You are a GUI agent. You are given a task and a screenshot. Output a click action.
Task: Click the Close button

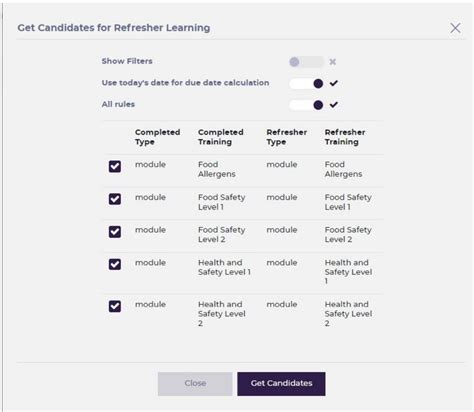195,384
